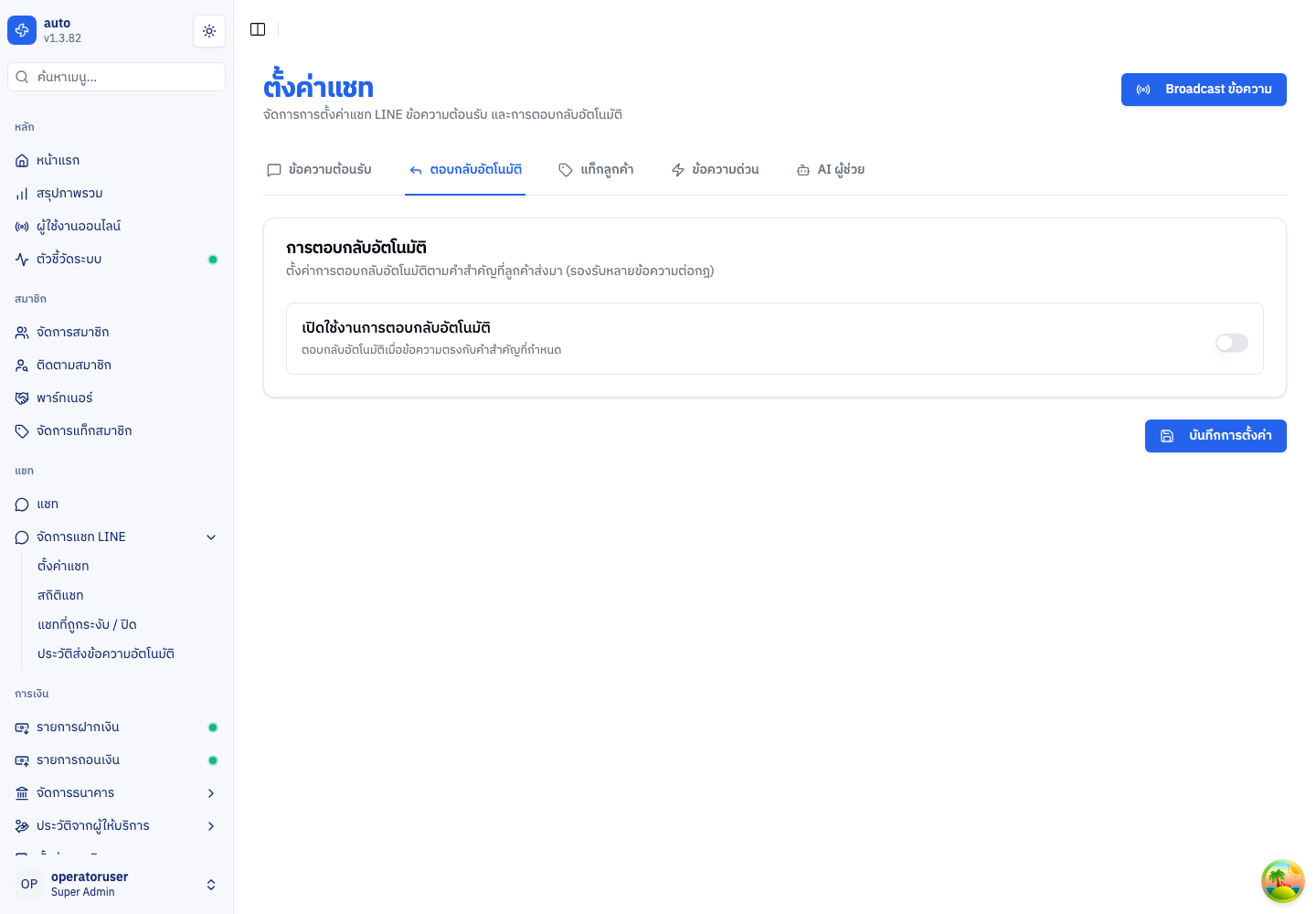Open จัดการสมาชิก page
The width and height of the screenshot is (1316, 914).
pyautogui.click(x=117, y=333)
